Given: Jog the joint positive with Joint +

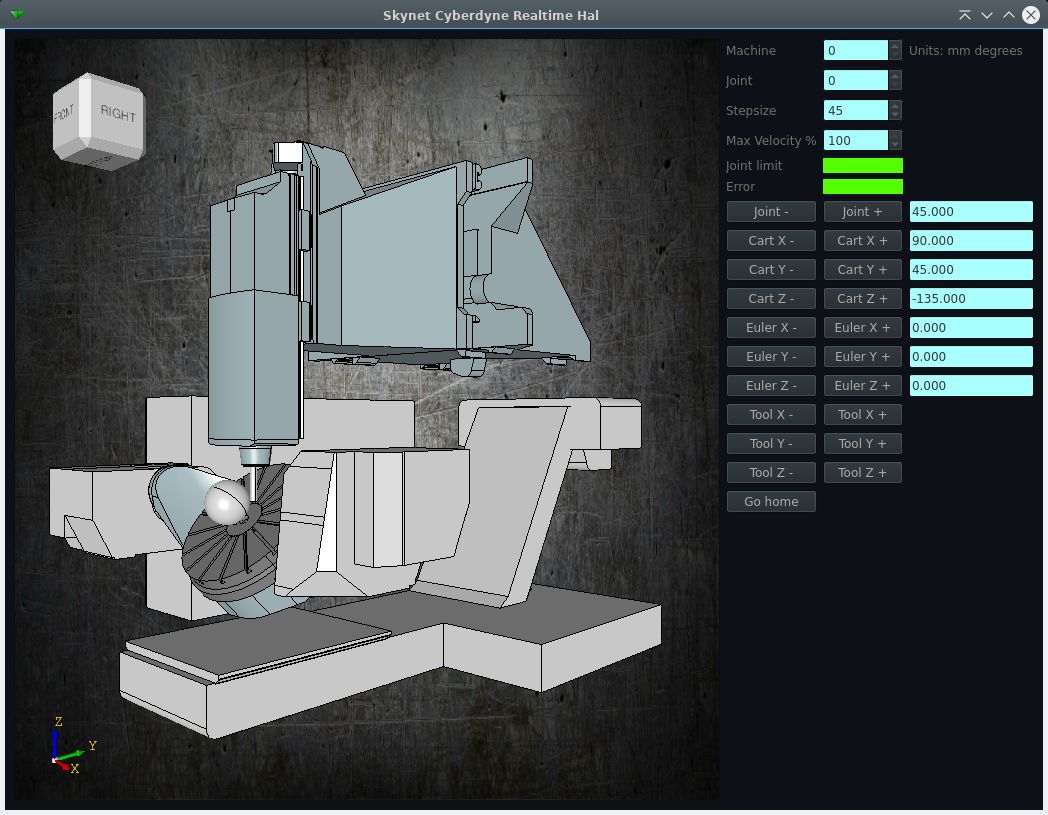Looking at the screenshot, I should coord(862,211).
